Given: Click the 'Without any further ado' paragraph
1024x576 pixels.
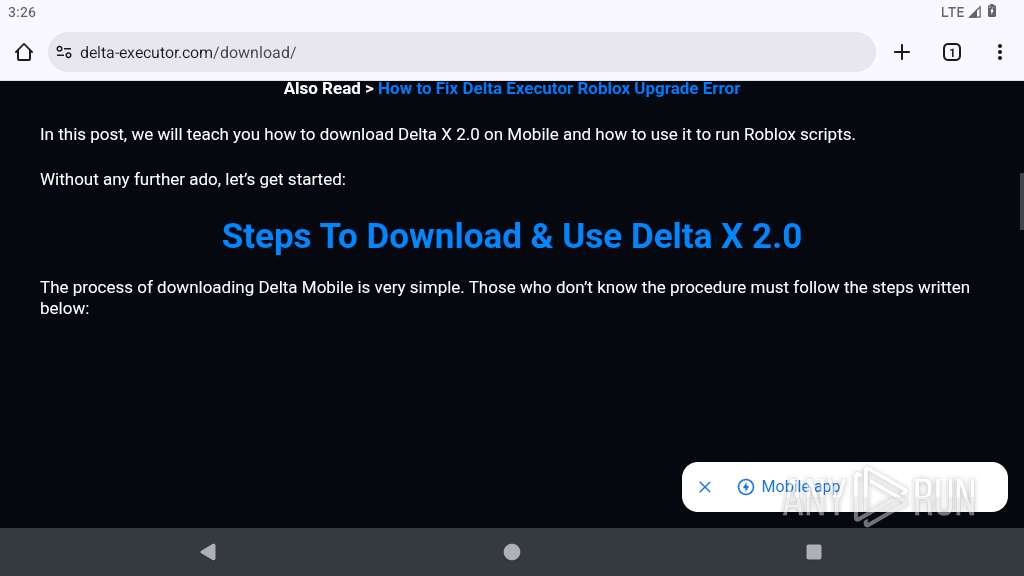Looking at the screenshot, I should pos(193,180).
